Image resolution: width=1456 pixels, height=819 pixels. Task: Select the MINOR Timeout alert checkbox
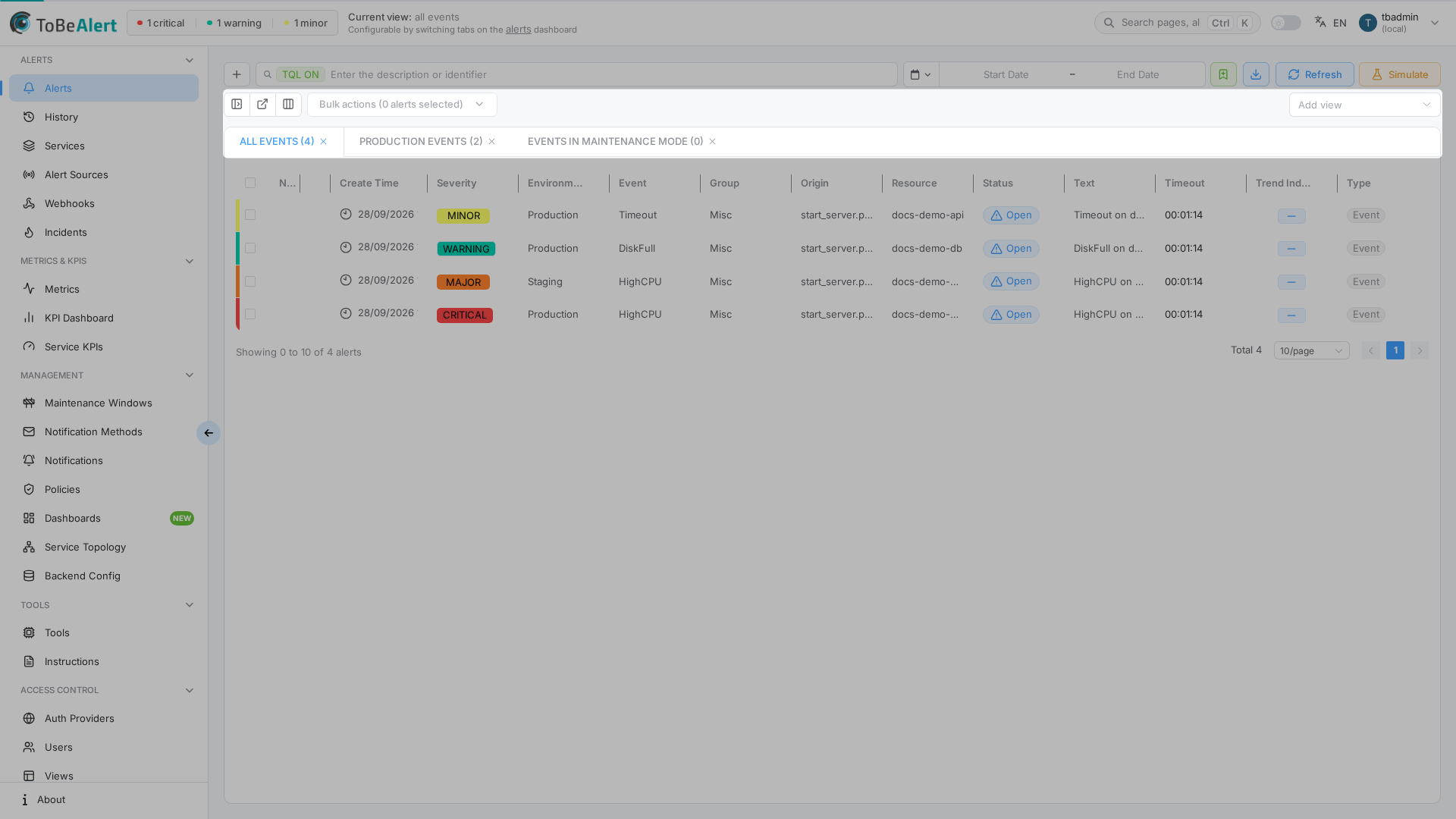[x=250, y=215]
